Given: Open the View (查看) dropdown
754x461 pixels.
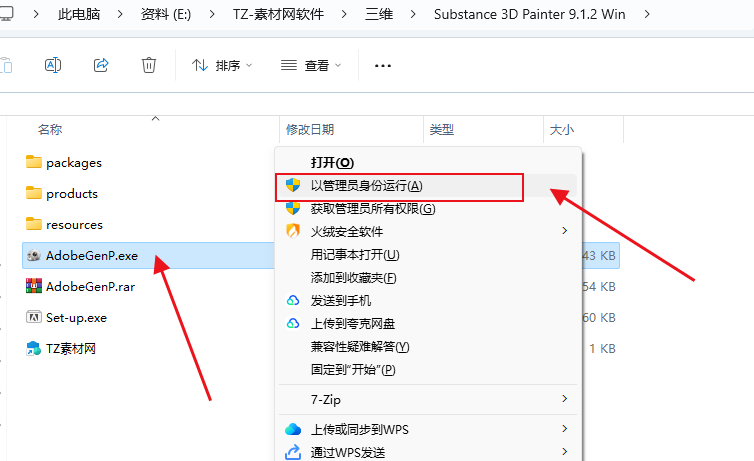Looking at the screenshot, I should [x=311, y=65].
